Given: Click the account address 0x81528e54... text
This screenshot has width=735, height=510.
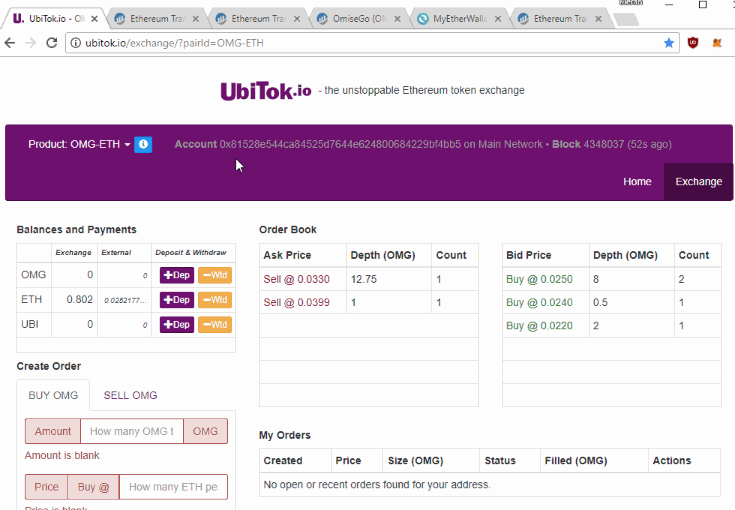Looking at the screenshot, I should point(340,144).
